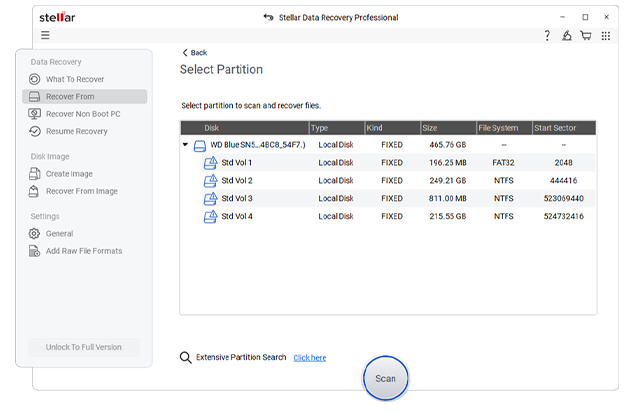Open the Click here extensive search link

(310, 358)
